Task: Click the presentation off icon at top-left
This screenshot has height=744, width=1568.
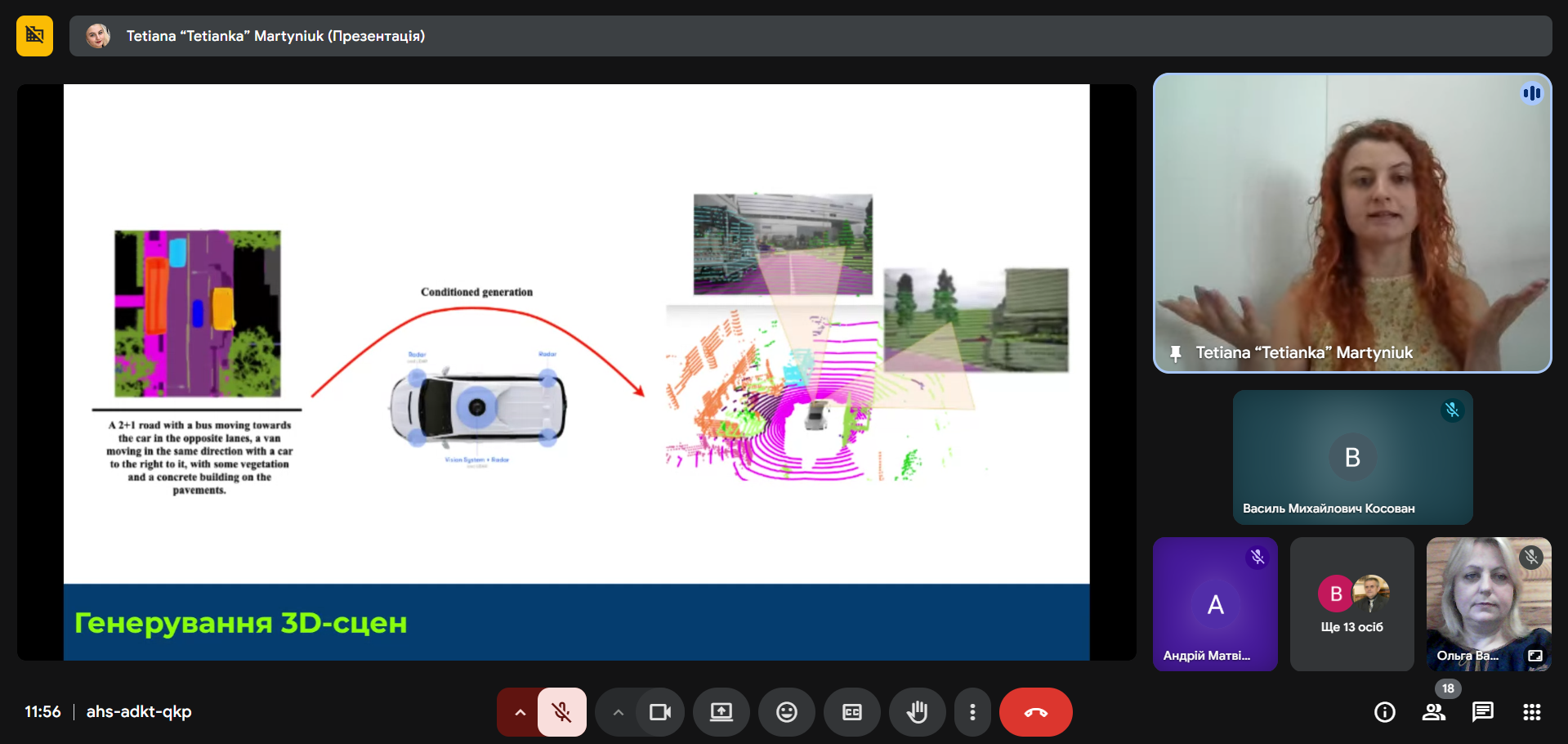Action: point(34,36)
